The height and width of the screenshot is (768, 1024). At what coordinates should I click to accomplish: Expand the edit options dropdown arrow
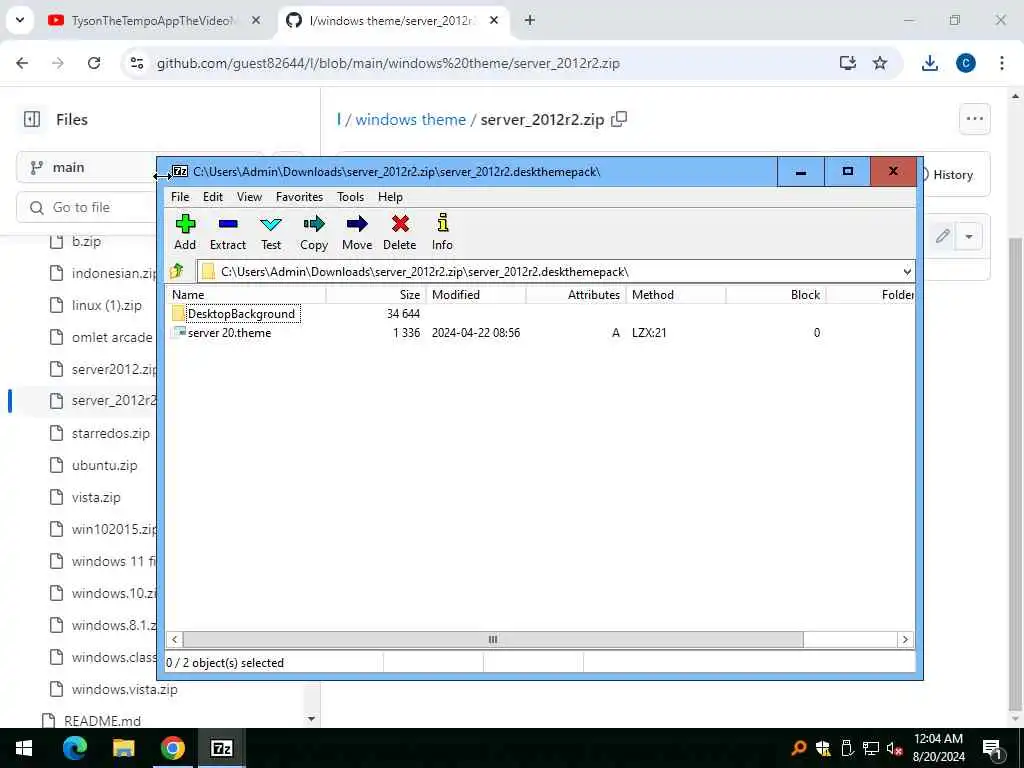point(969,236)
